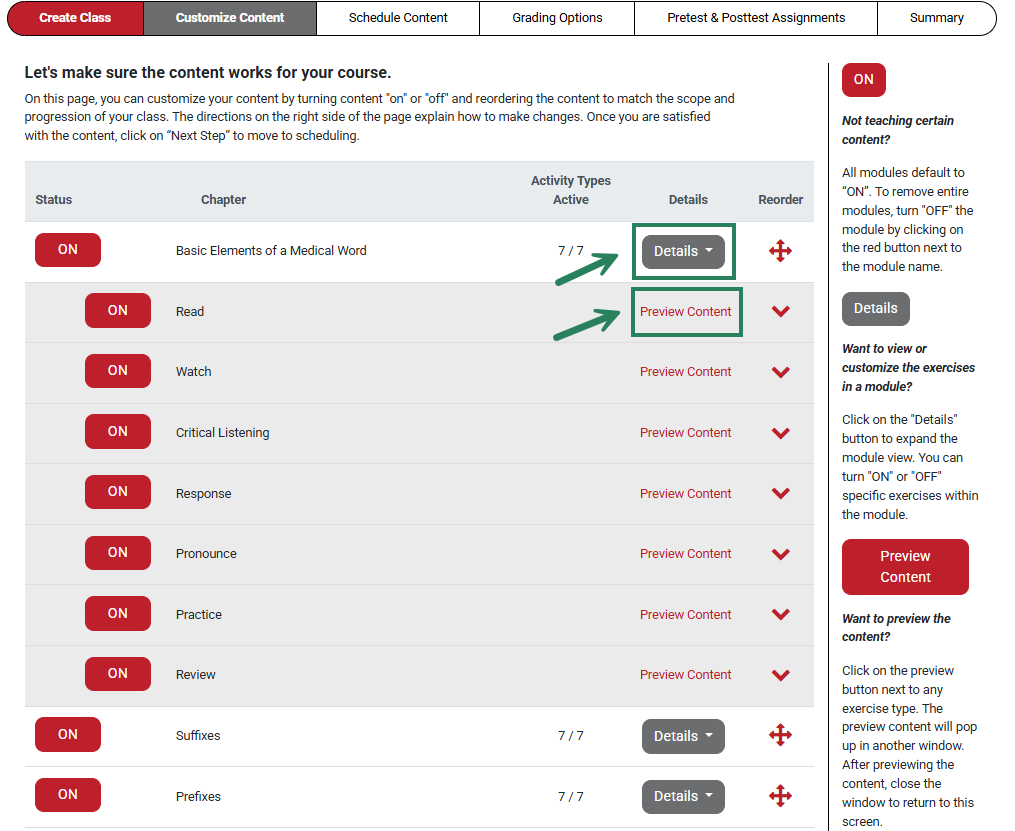The width and height of the screenshot is (1015, 831).
Task: Expand the Details dropdown on the Prefixes row
Action: [683, 796]
